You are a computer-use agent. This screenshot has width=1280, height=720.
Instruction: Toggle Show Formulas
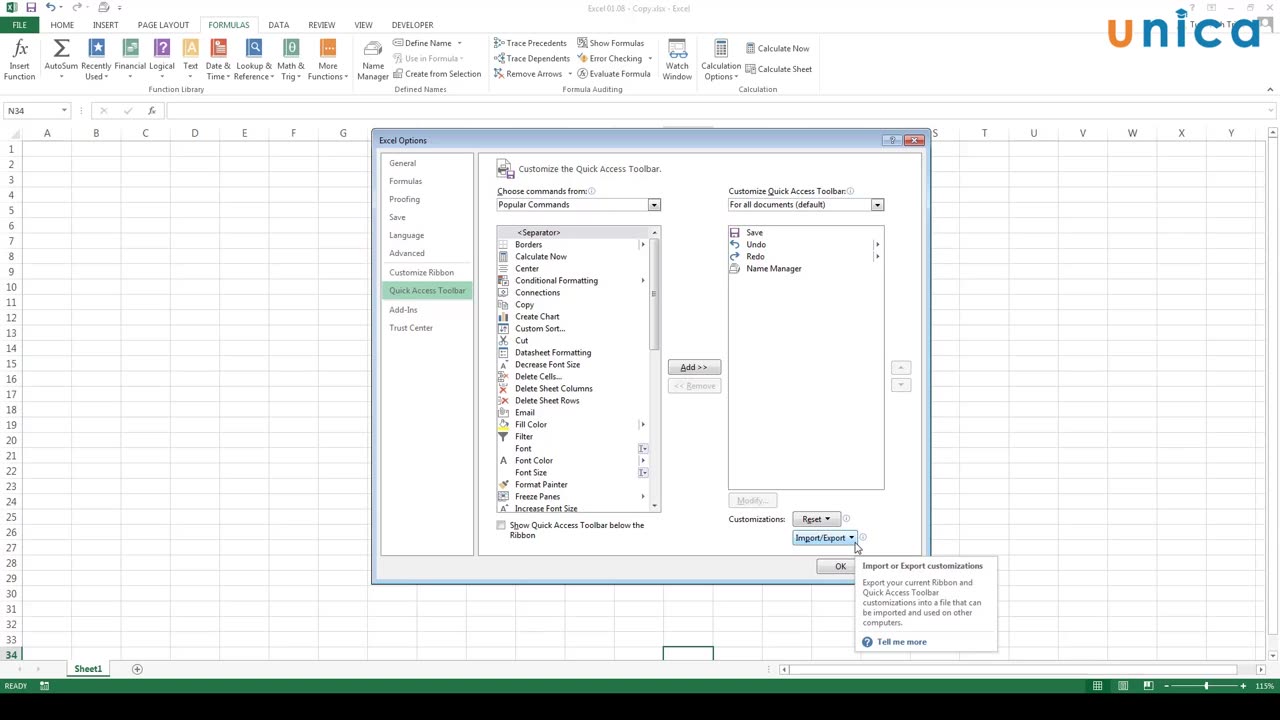tap(610, 43)
